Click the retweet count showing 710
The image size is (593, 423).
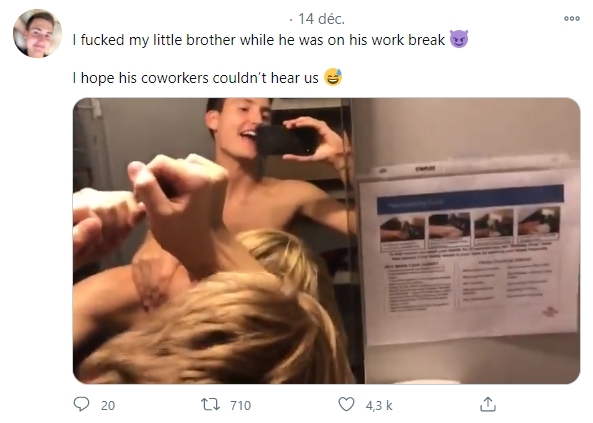click(241, 406)
